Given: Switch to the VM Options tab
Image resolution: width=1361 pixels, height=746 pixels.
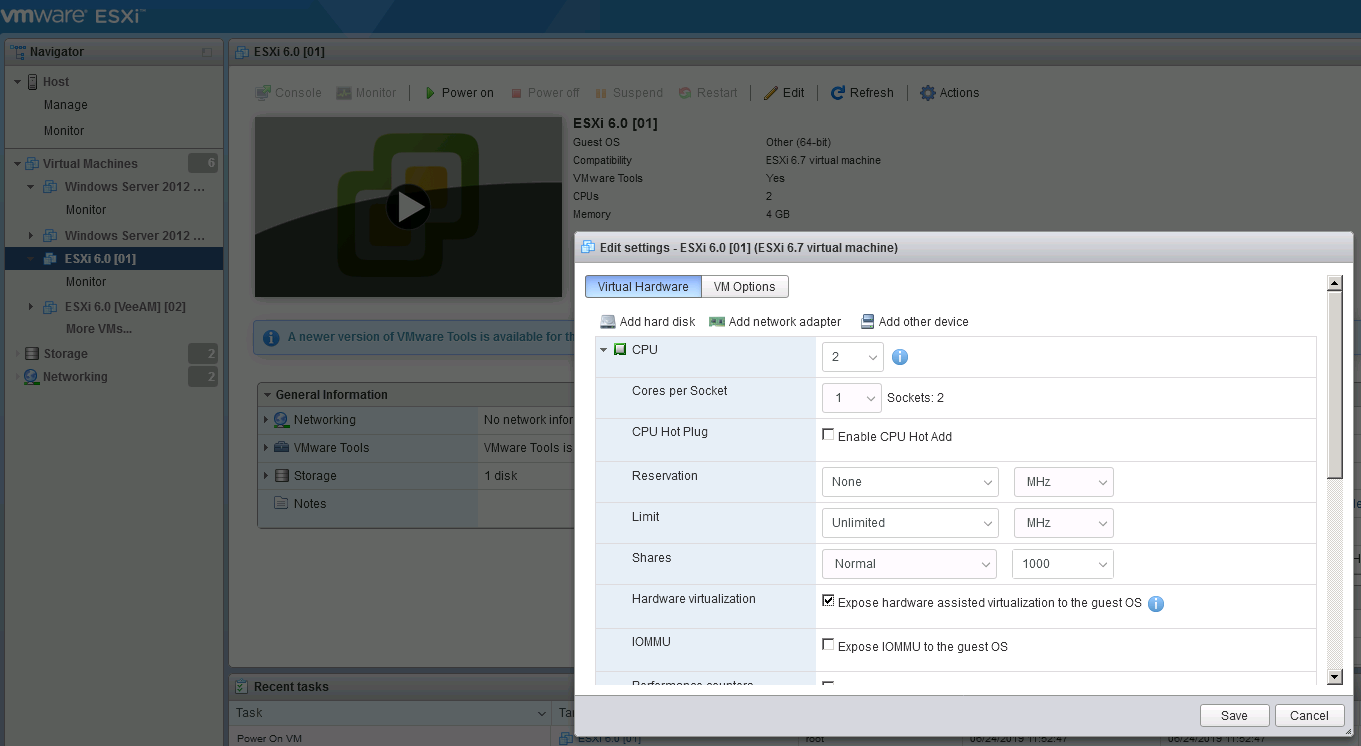Looking at the screenshot, I should [745, 287].
